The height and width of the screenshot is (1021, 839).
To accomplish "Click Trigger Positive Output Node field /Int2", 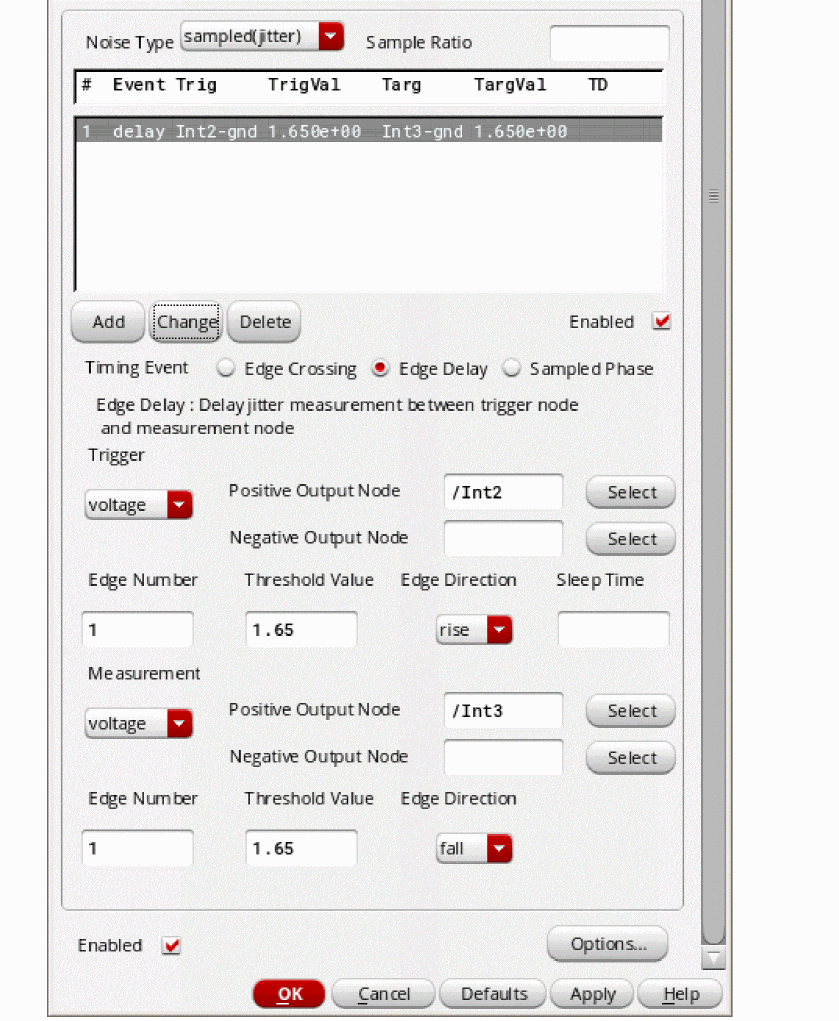I will click(x=503, y=492).
